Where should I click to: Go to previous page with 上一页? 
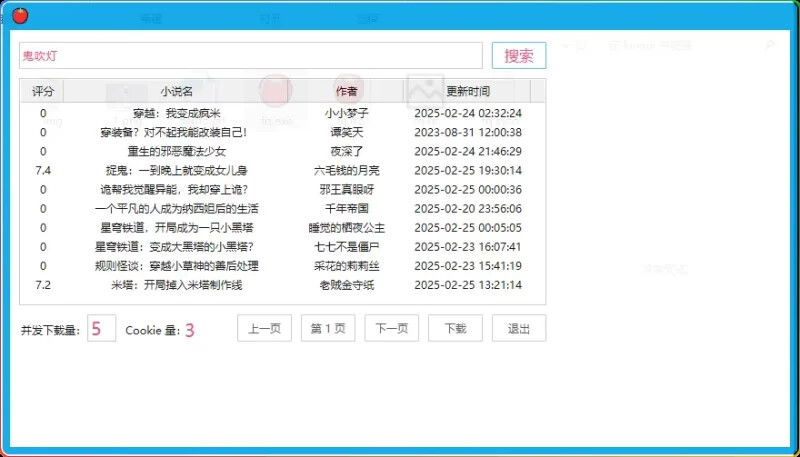(x=264, y=329)
